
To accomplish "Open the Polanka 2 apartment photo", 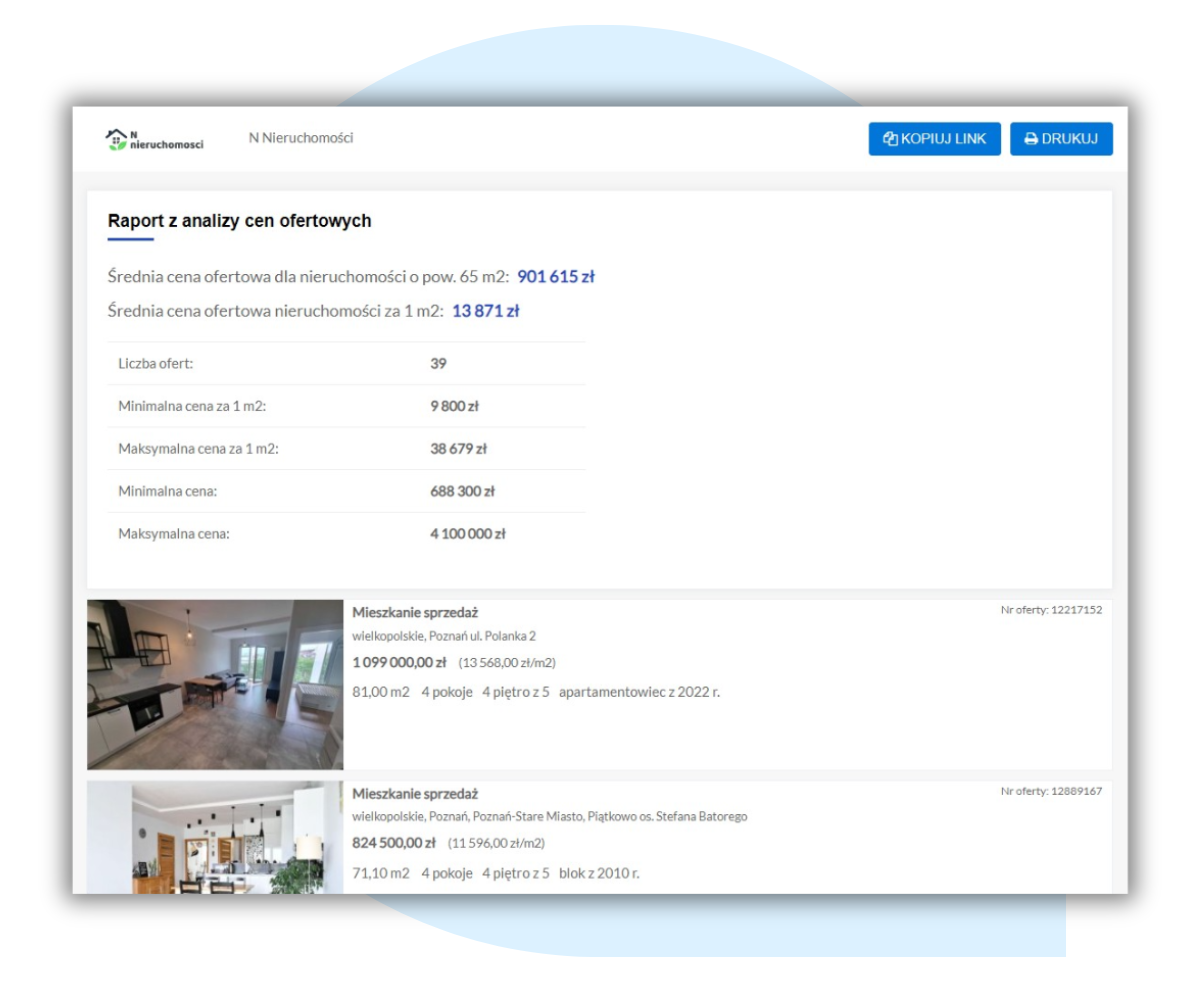I will pyautogui.click(x=215, y=684).
